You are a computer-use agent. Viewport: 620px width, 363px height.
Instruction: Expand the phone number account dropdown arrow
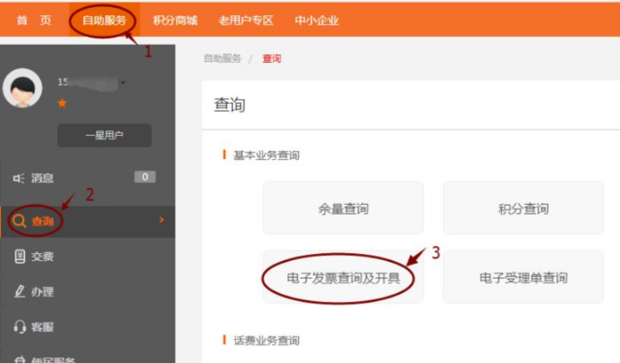123,83
